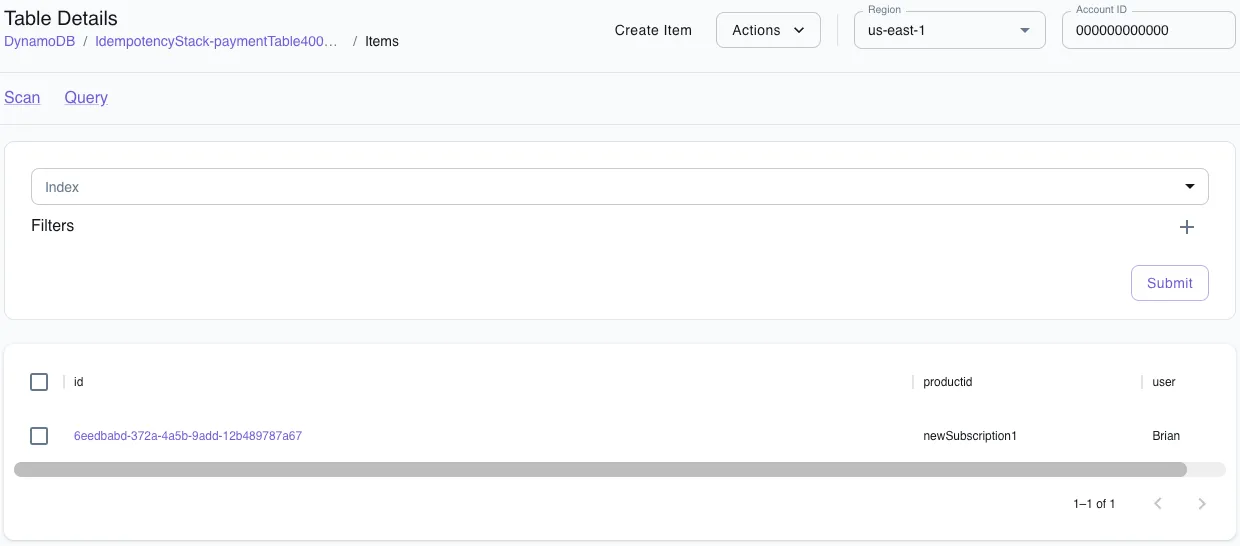Switch to the Scan tab
The width and height of the screenshot is (1240, 546).
coord(22,98)
